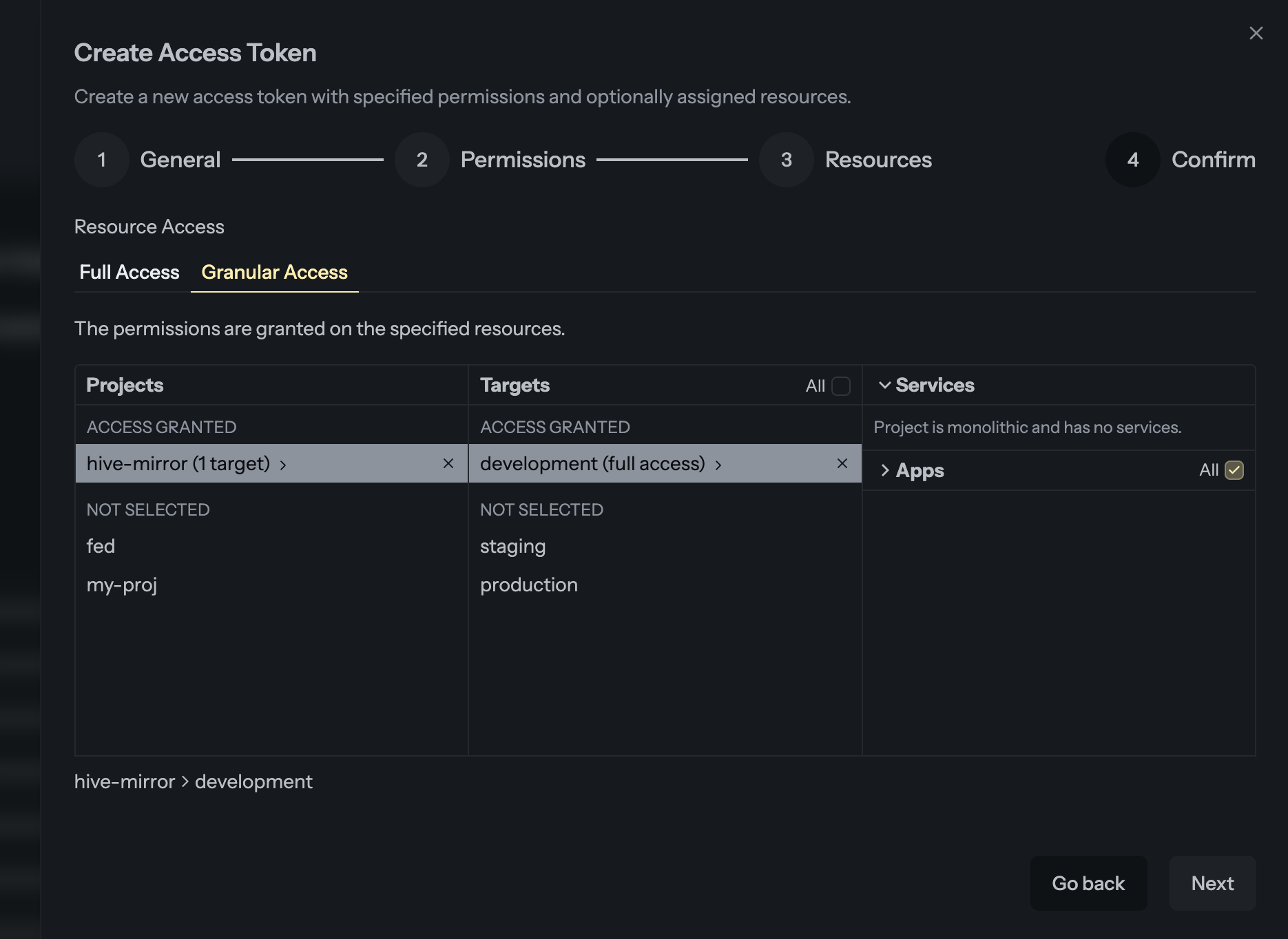Image resolution: width=1288 pixels, height=939 pixels.
Task: Enable the All checkbox for Targets
Action: point(841,386)
